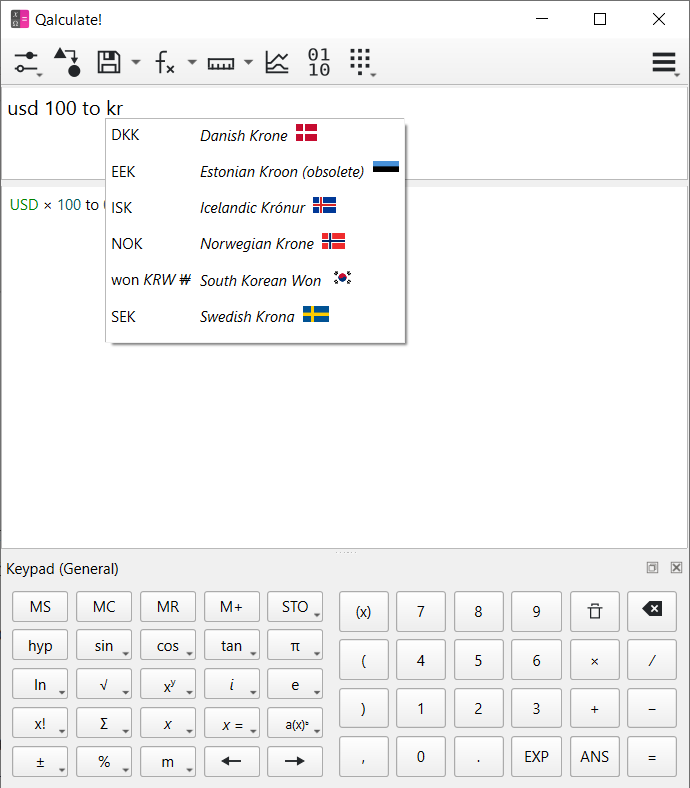Toggle the hyp hyperbolic button

click(40, 645)
